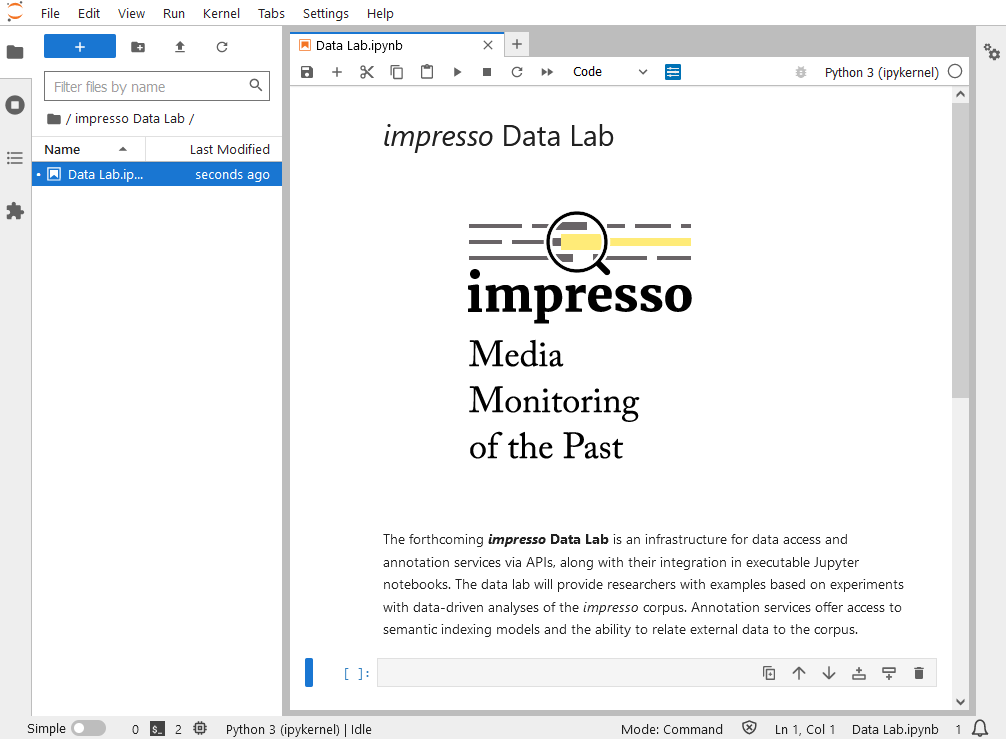This screenshot has height=739, width=1006.
Task: Click the impresso Data Lab breadcrumb
Action: [x=130, y=119]
